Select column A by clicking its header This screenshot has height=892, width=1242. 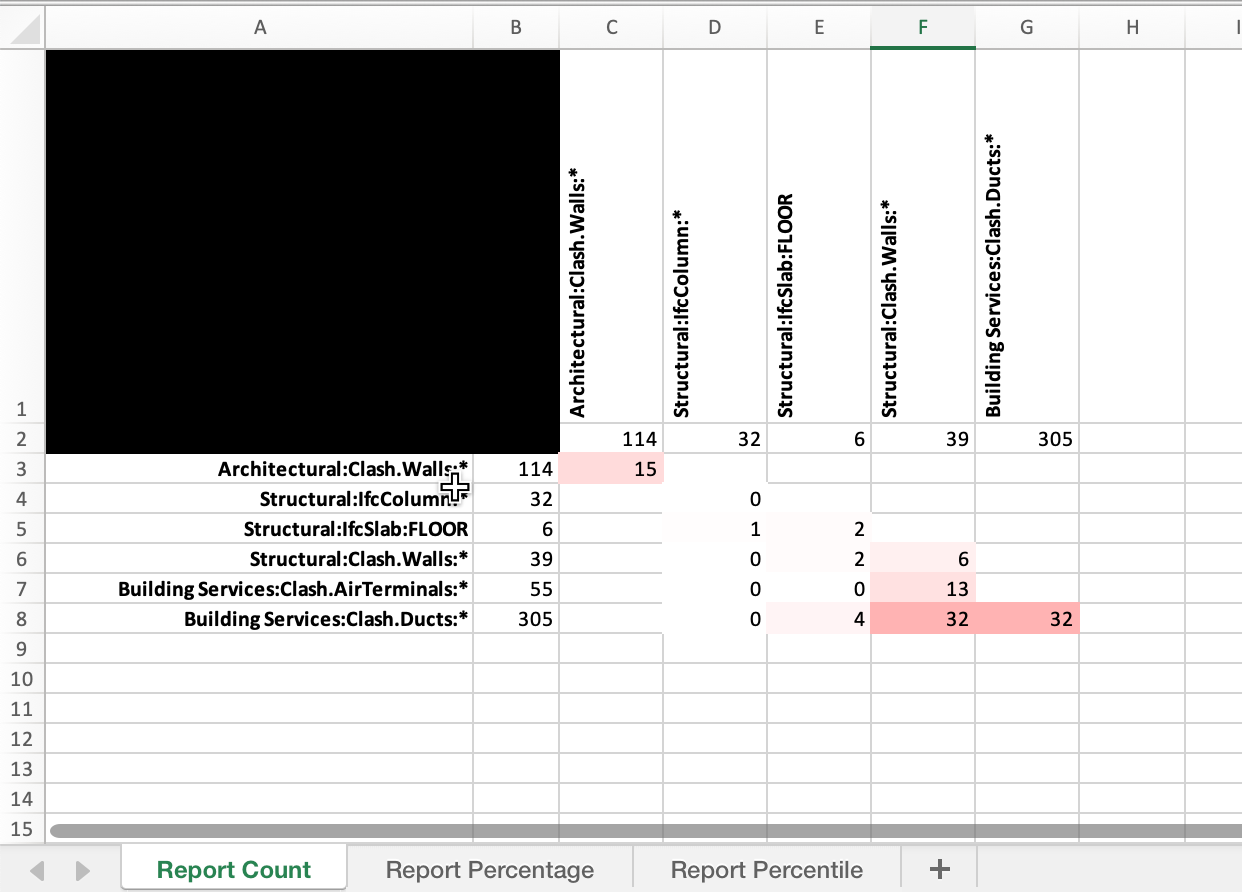[260, 27]
